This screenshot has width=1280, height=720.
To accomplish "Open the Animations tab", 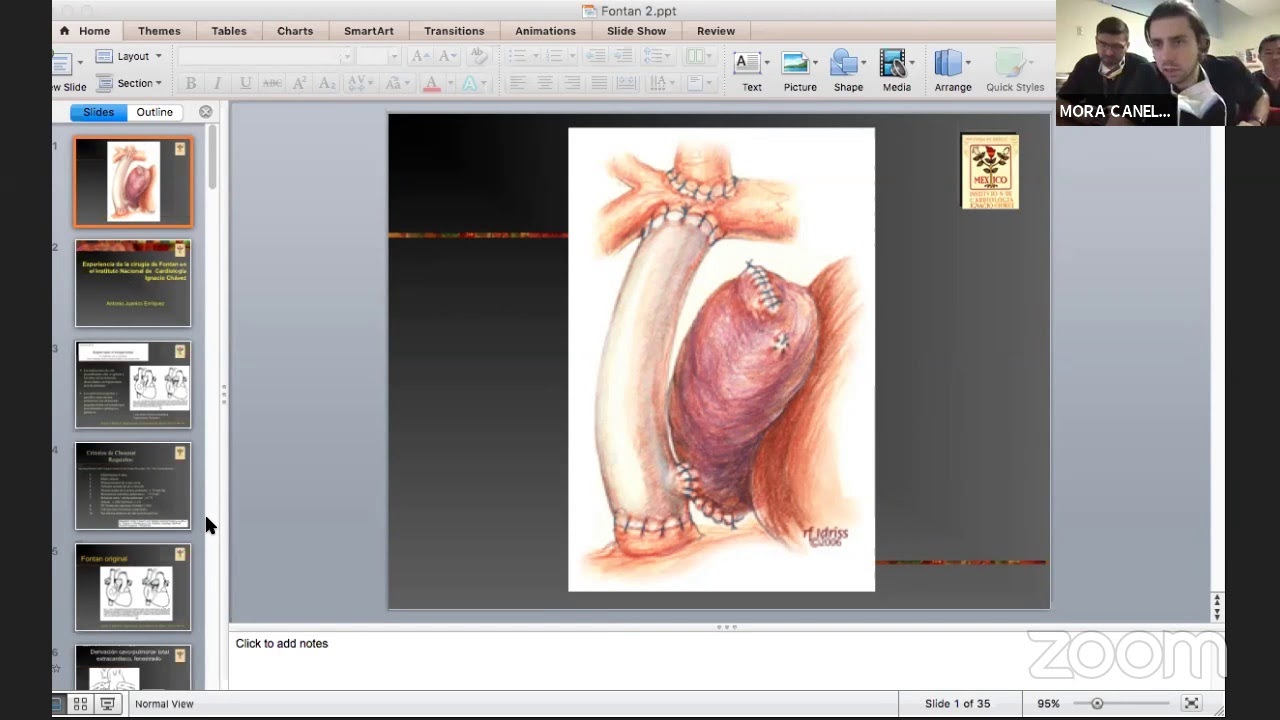I will click(545, 31).
